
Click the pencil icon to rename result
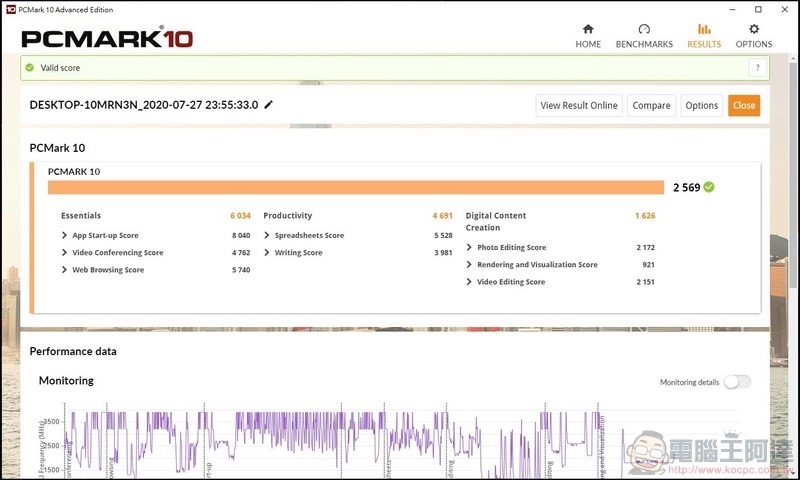point(268,105)
